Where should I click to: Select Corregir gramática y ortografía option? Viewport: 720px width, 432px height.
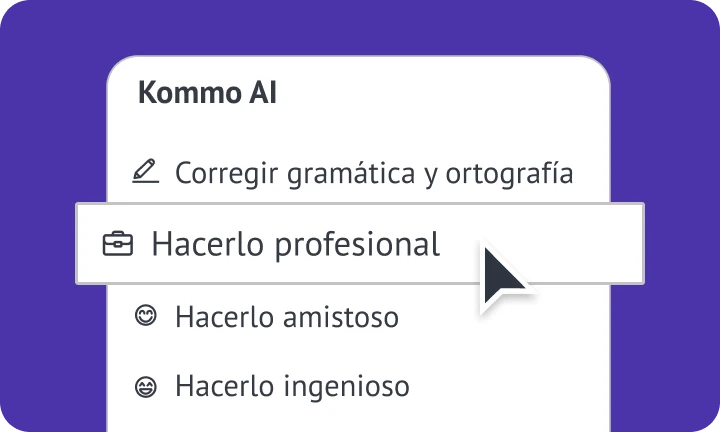pos(373,173)
